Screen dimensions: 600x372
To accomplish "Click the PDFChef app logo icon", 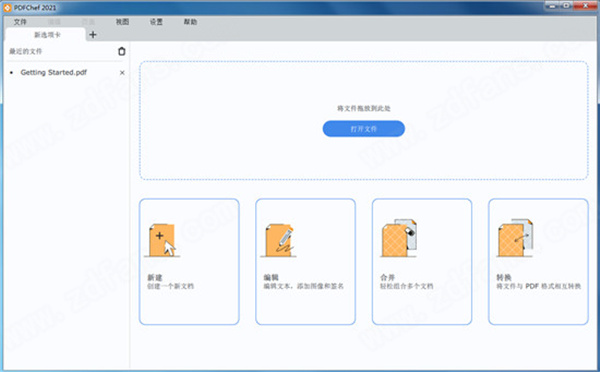I will (x=7, y=7).
